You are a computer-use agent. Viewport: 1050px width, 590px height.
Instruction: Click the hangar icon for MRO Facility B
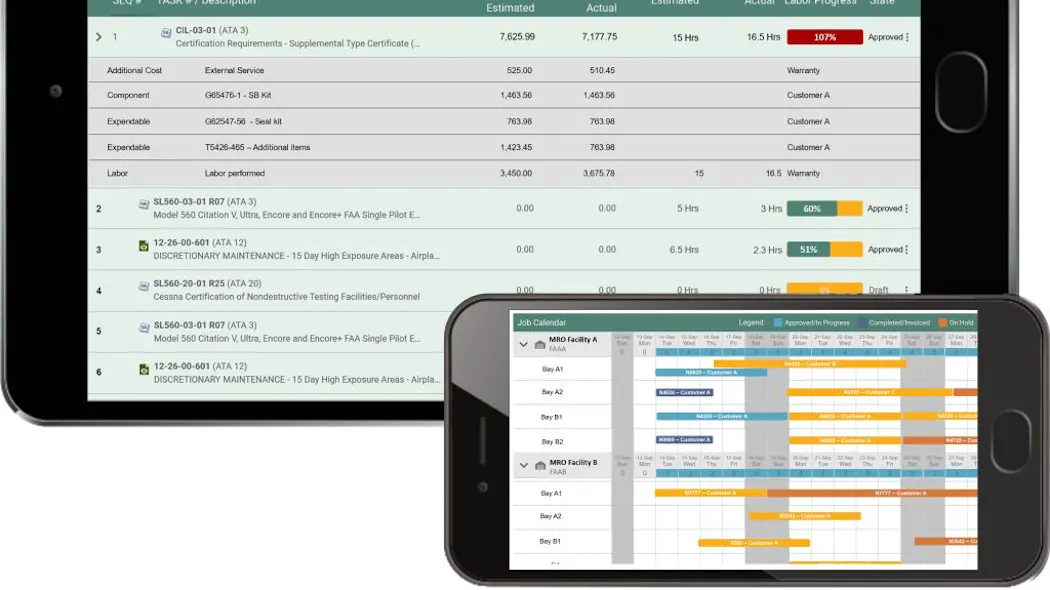[540, 466]
